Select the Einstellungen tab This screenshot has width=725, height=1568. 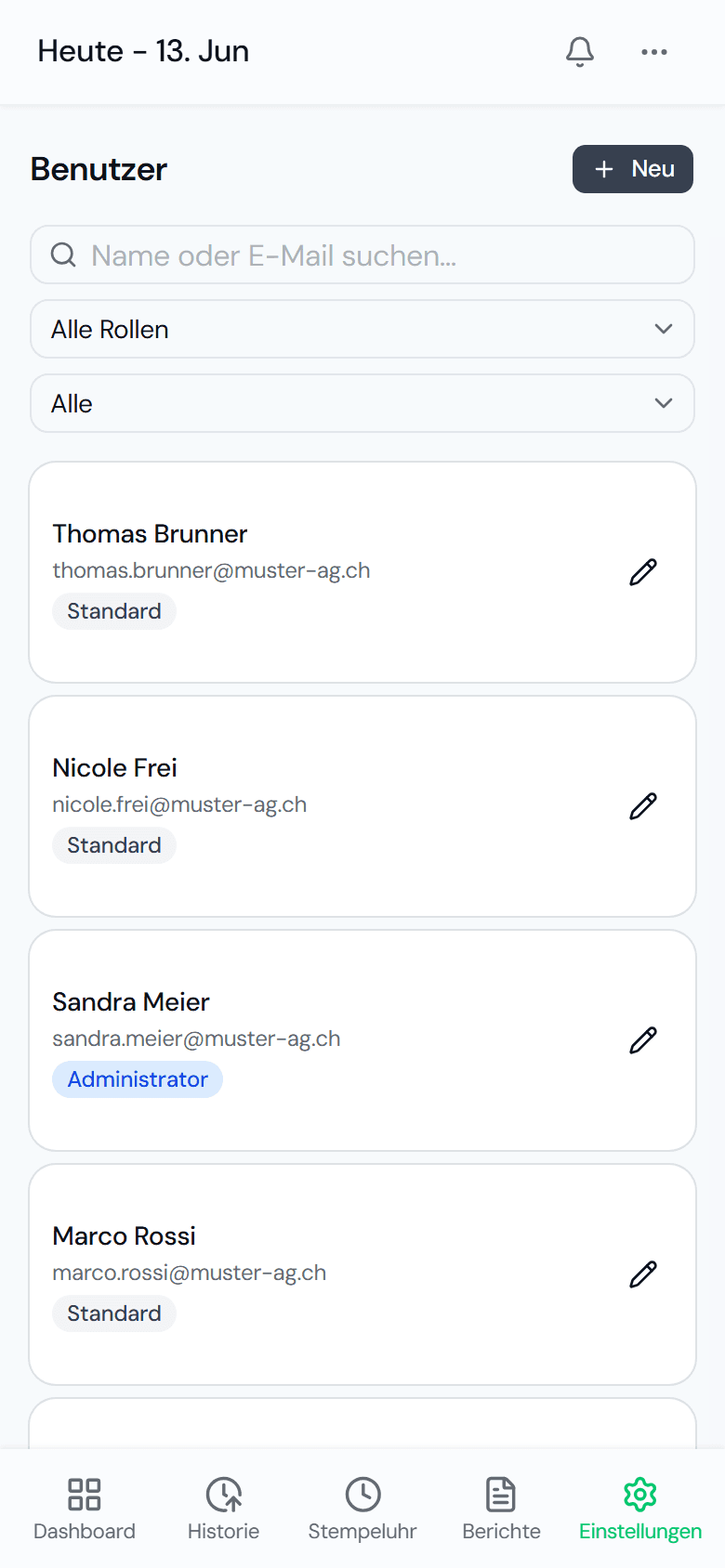coord(640,1509)
